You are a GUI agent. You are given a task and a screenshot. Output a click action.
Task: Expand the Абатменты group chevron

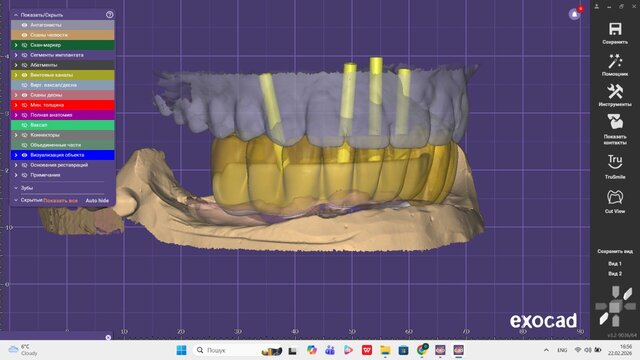[x=16, y=65]
